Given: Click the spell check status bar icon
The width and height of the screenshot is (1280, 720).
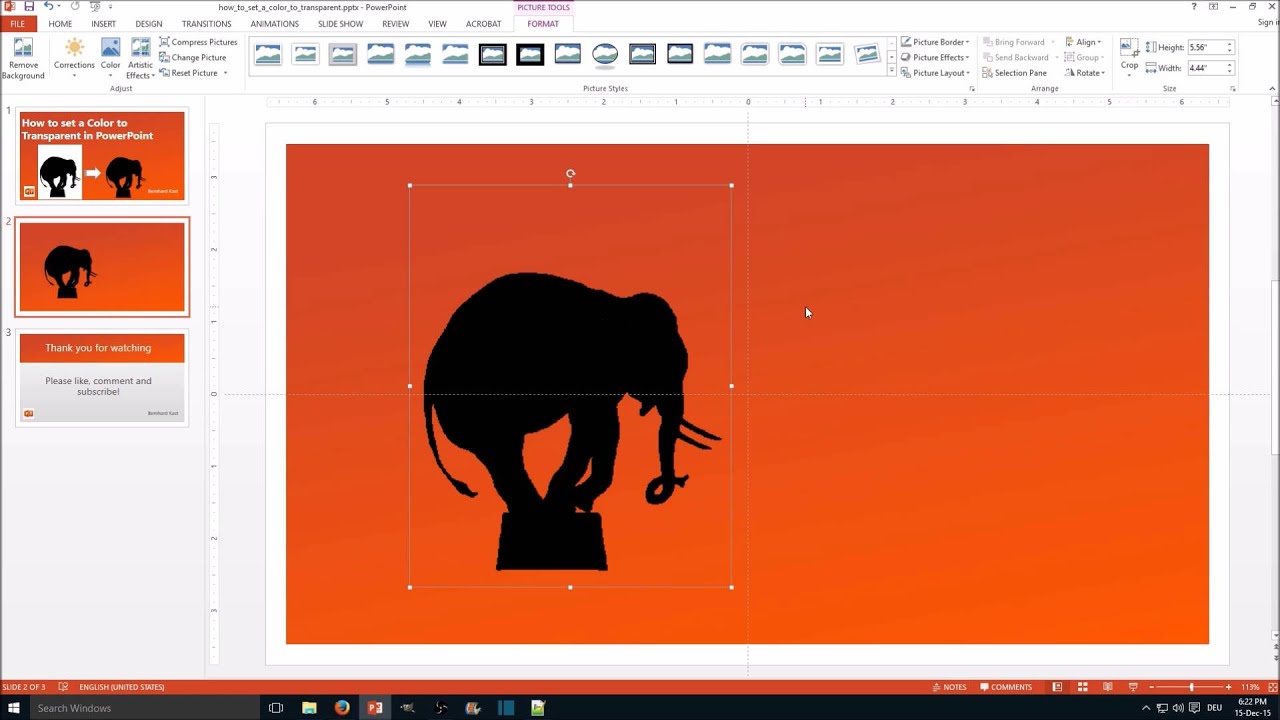Looking at the screenshot, I should (63, 687).
